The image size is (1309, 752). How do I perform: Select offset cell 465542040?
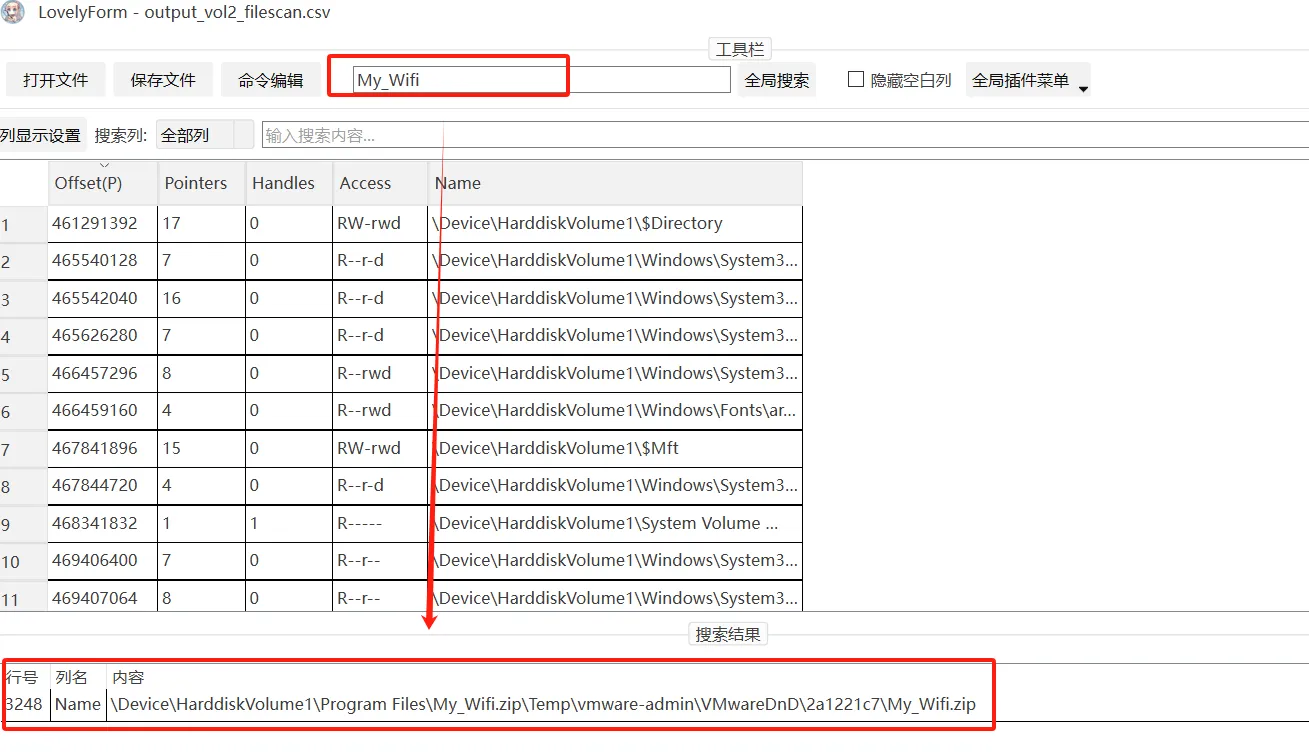click(x=103, y=298)
